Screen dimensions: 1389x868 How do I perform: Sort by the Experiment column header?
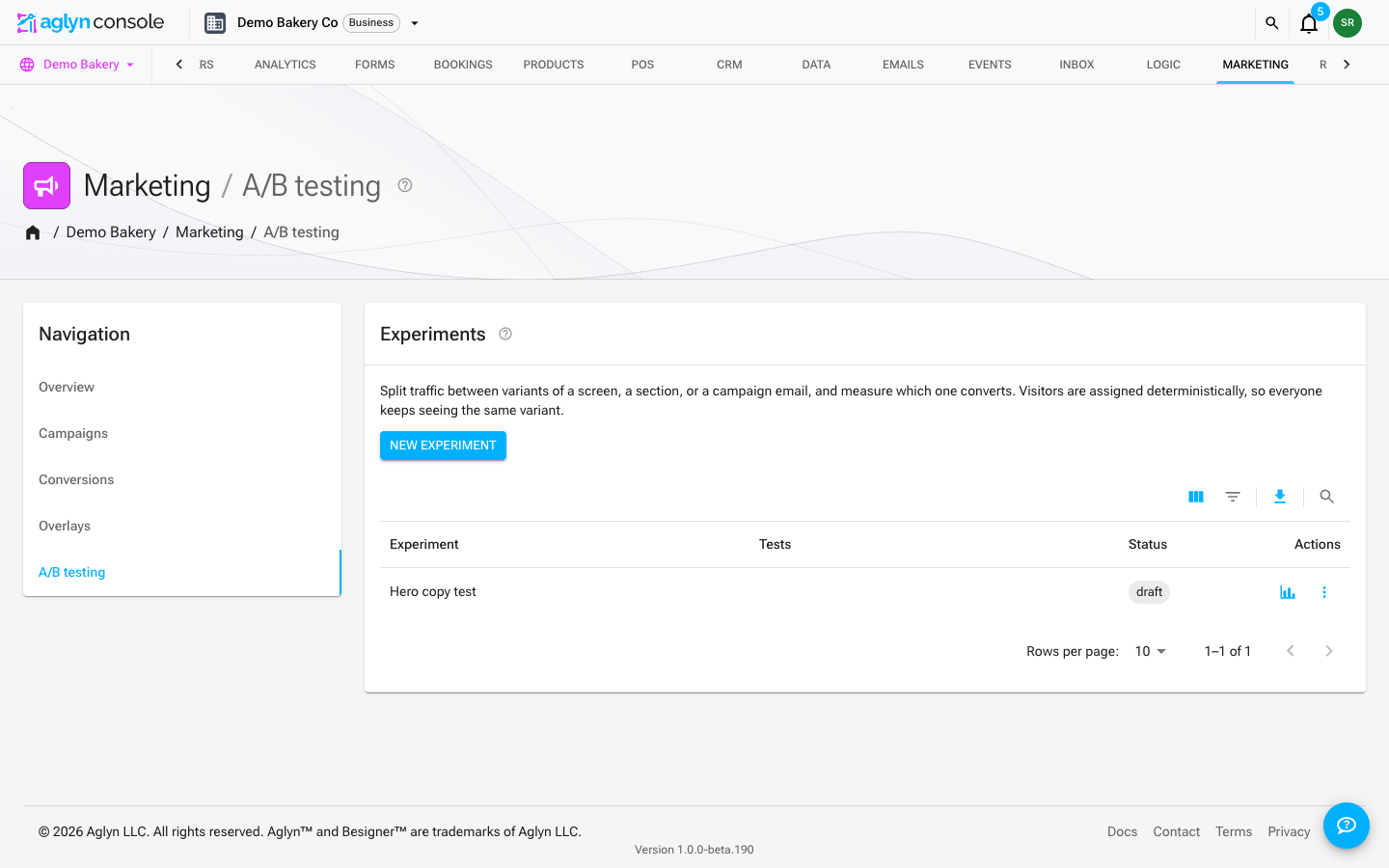click(424, 545)
